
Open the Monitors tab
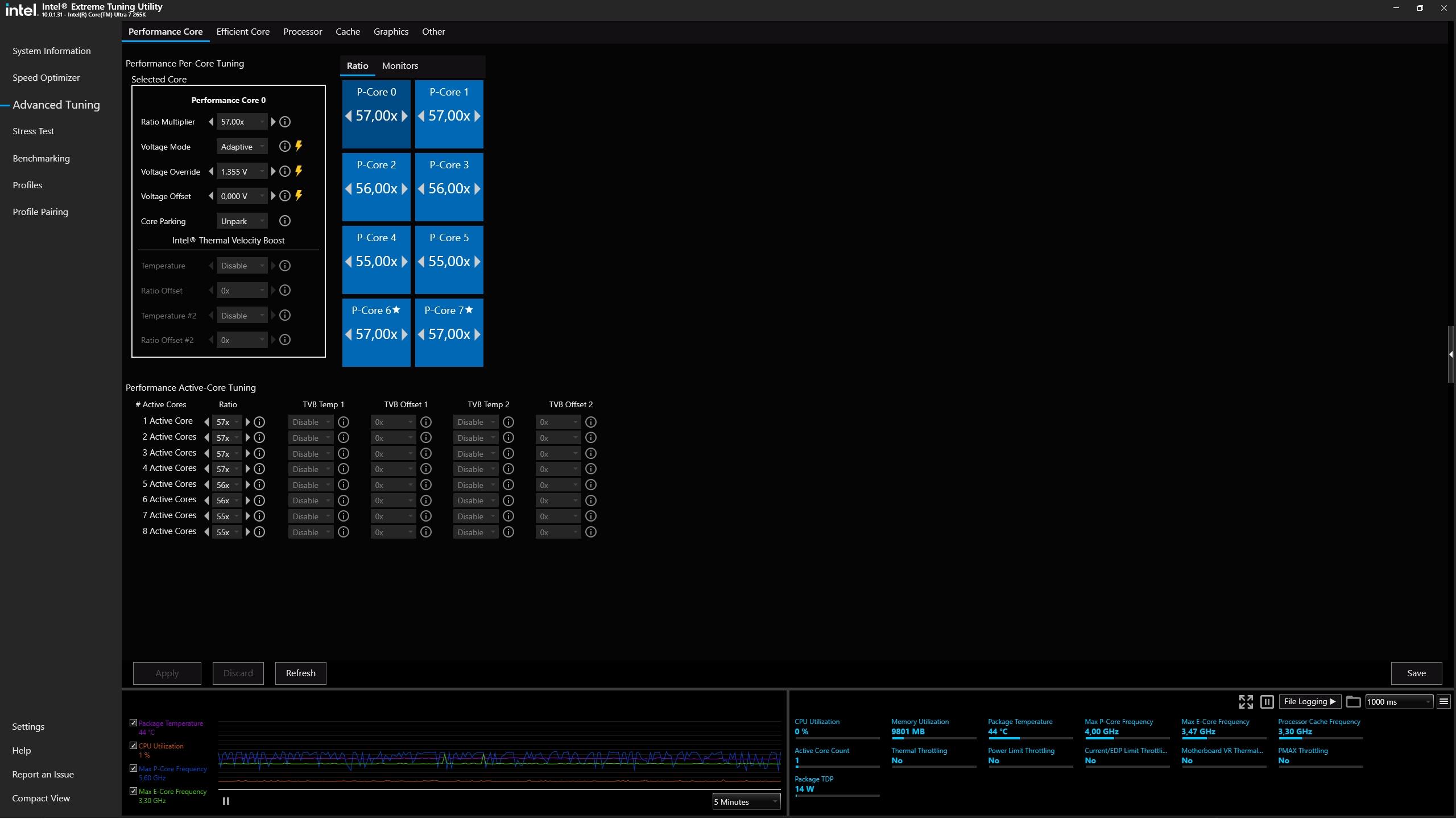coord(400,66)
